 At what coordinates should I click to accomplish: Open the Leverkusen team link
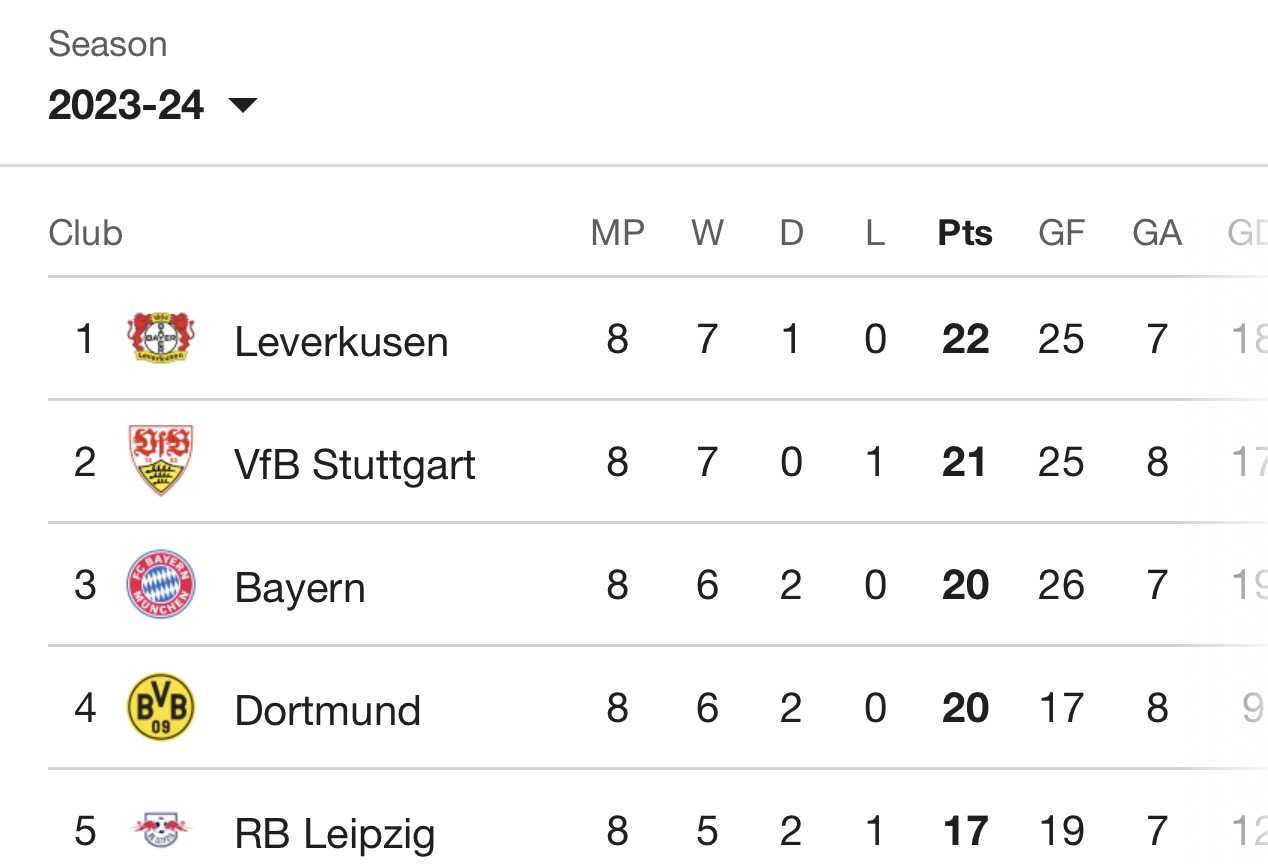coord(341,341)
